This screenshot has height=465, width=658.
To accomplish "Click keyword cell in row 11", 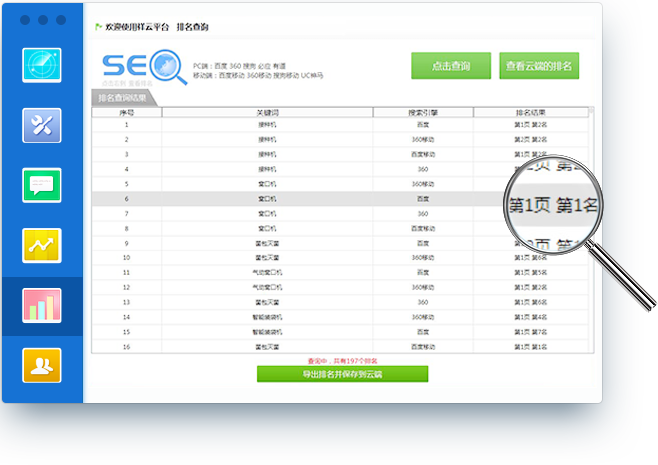I will click(x=267, y=272).
